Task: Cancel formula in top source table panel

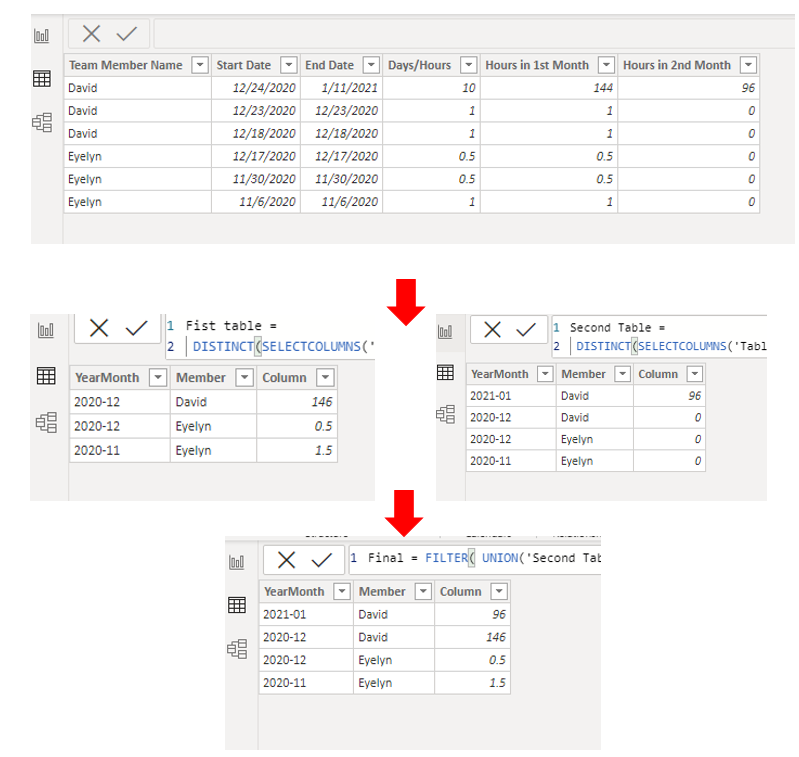Action: pos(92,34)
